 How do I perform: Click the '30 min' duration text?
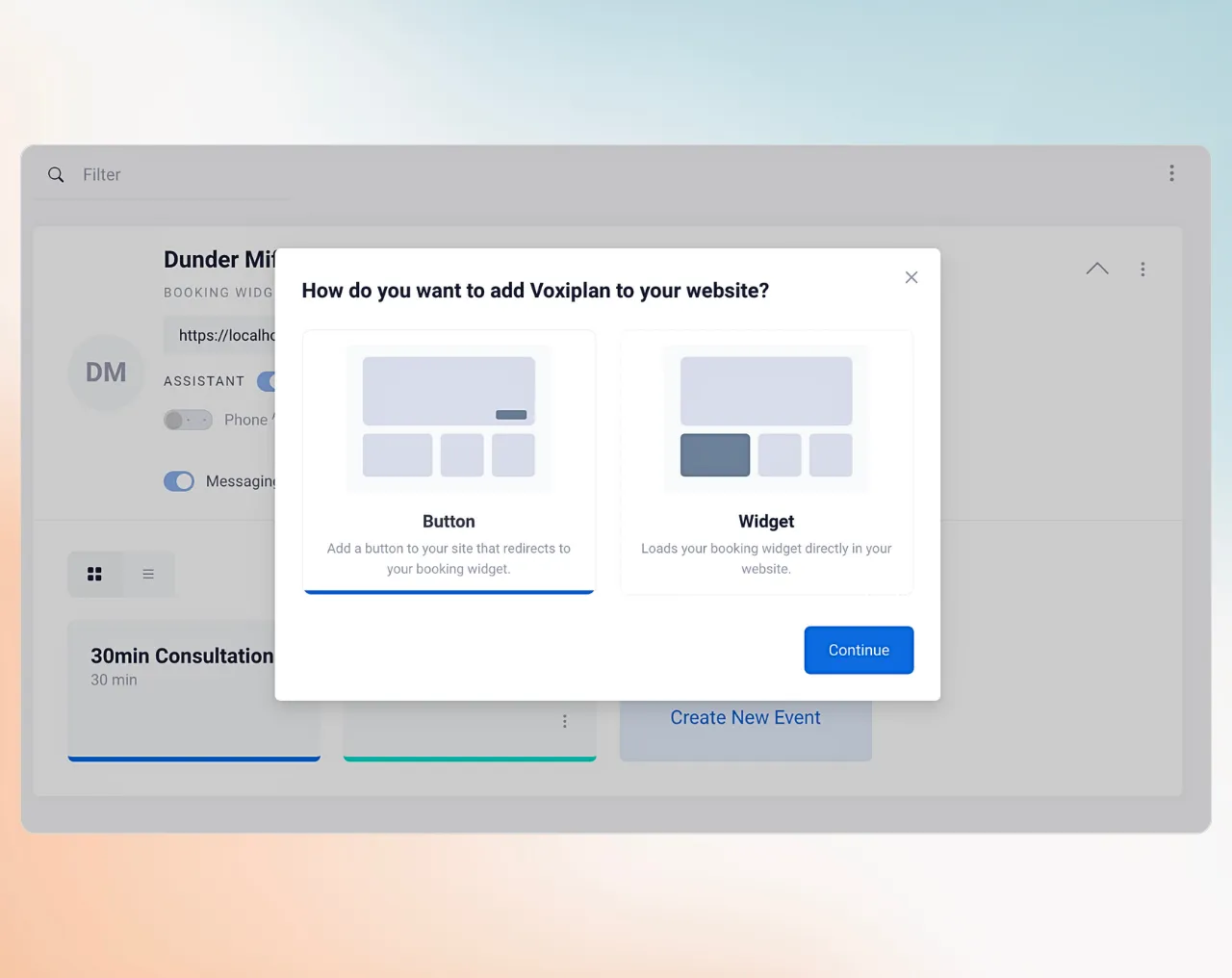click(x=114, y=680)
